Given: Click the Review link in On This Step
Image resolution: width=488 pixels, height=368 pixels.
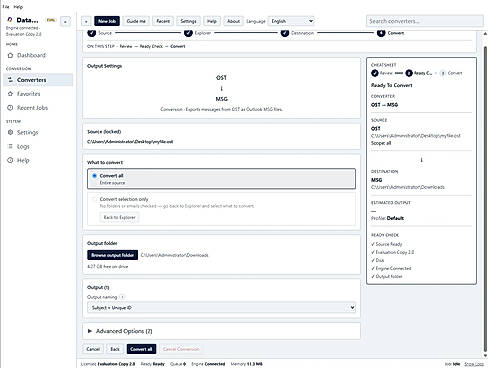Looking at the screenshot, I should click(126, 46).
